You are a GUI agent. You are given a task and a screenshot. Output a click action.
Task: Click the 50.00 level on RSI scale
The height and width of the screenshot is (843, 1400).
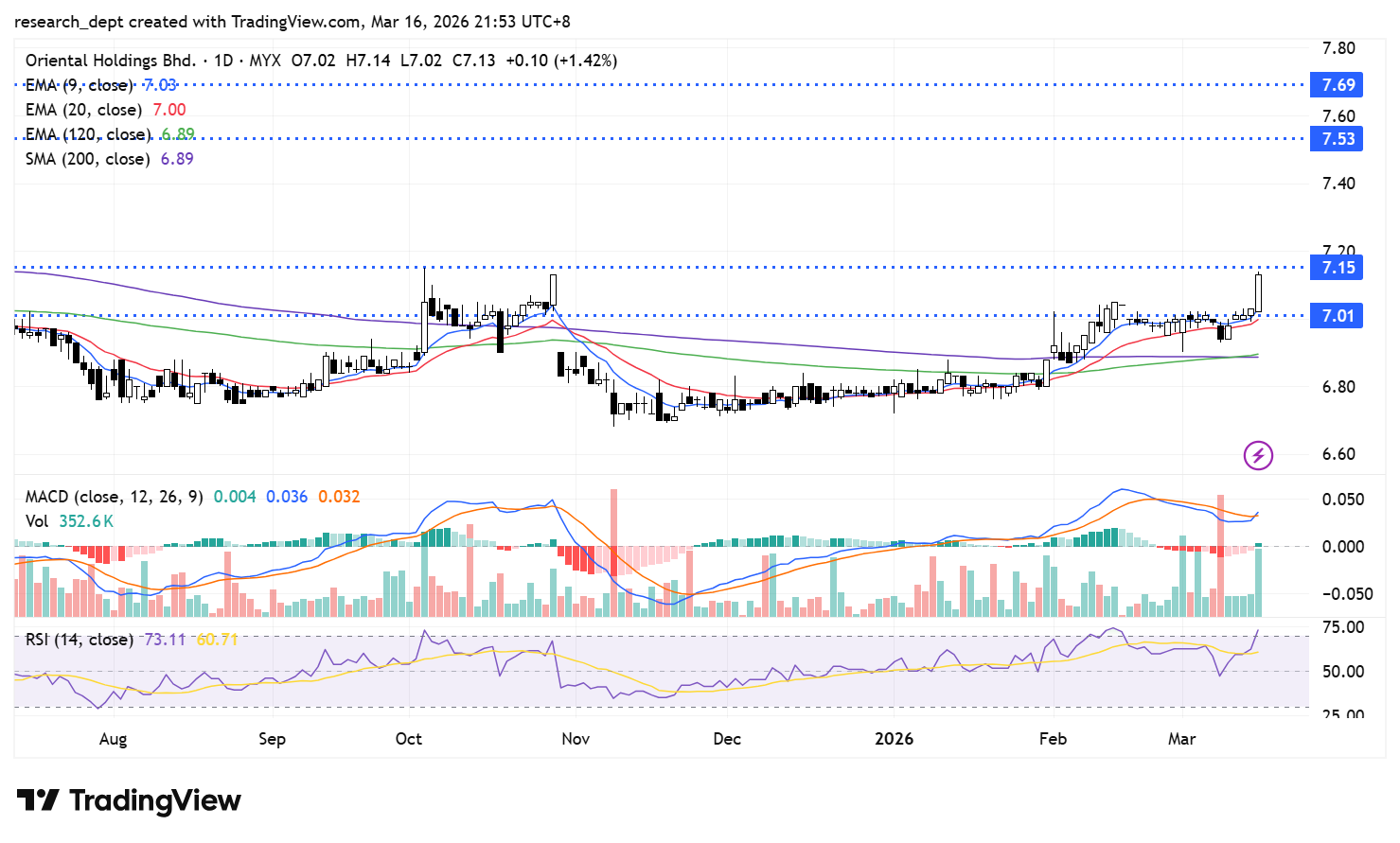click(x=1342, y=672)
